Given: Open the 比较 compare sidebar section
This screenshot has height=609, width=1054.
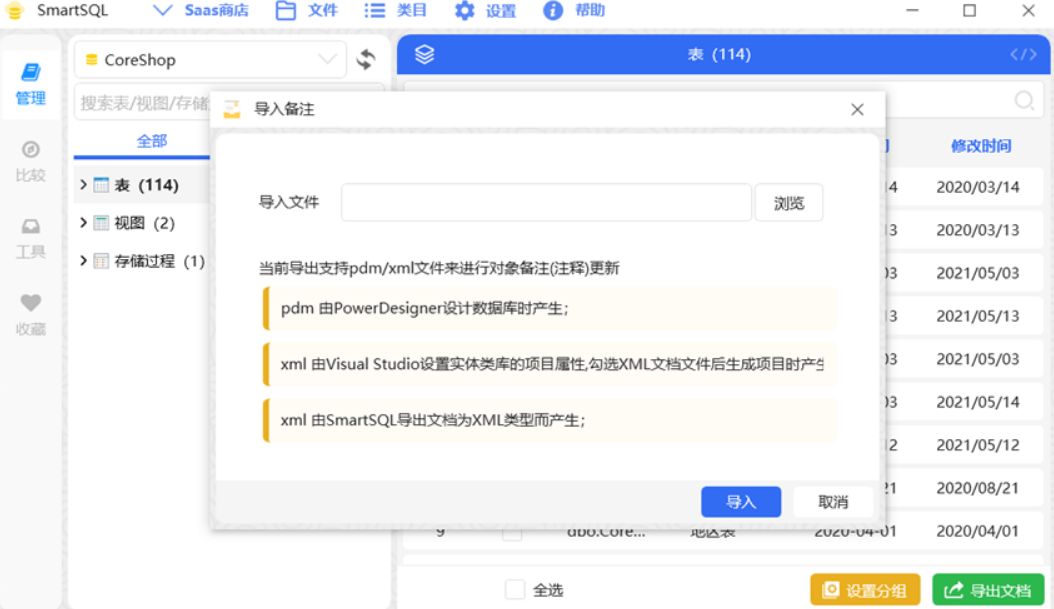Looking at the screenshot, I should pos(30,161).
